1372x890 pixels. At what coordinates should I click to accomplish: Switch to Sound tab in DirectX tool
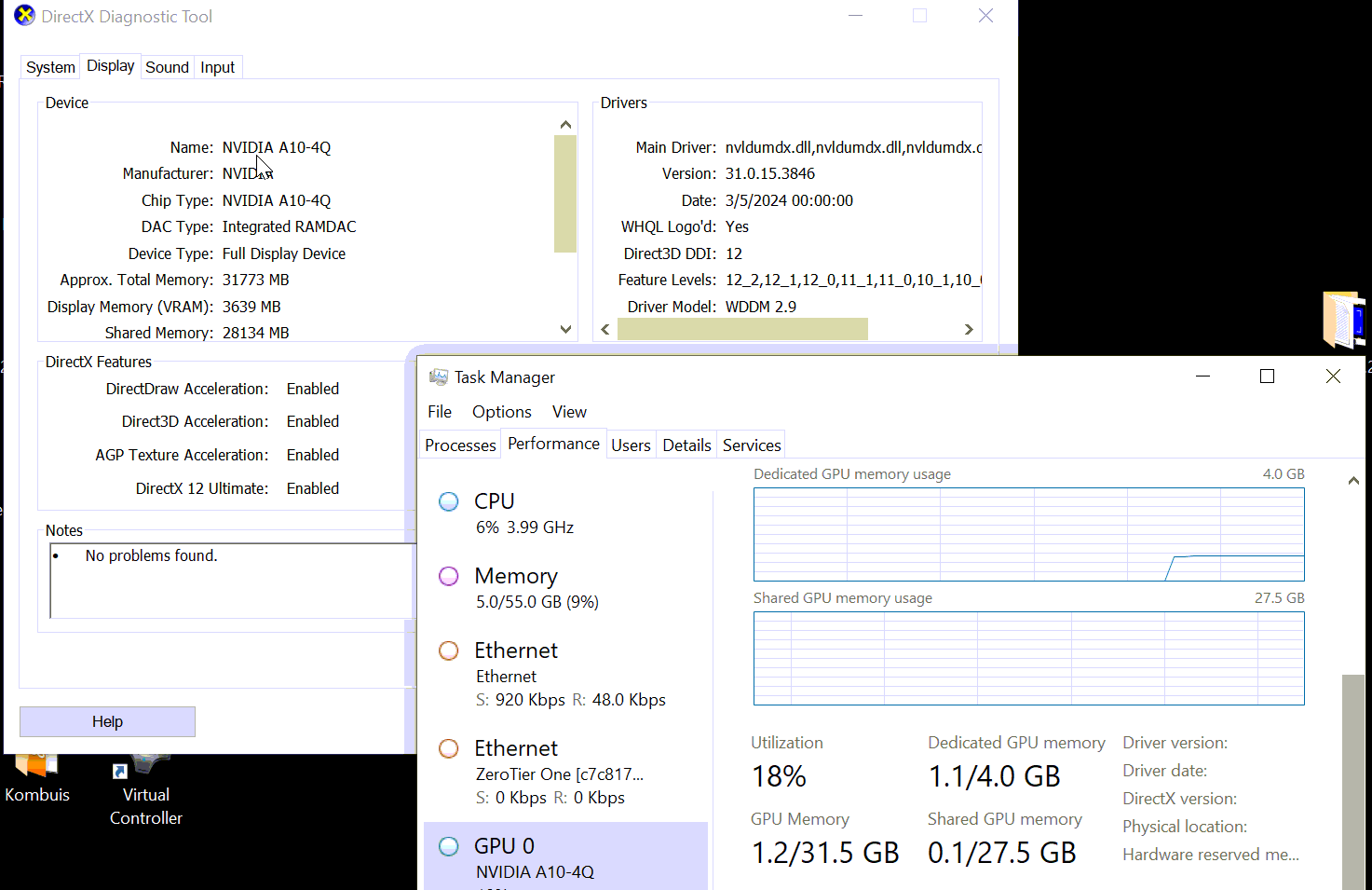point(168,67)
